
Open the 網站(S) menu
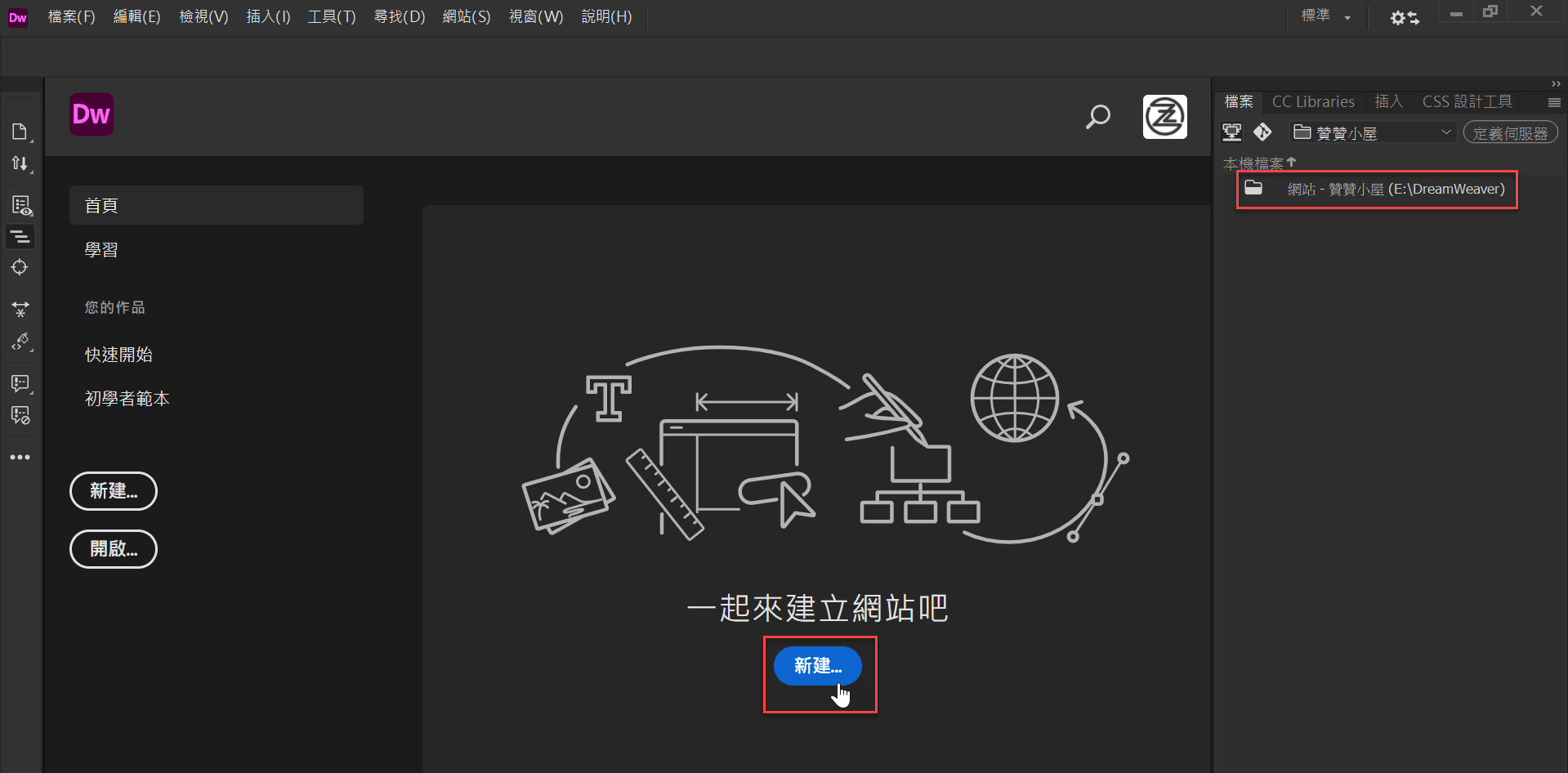[466, 16]
